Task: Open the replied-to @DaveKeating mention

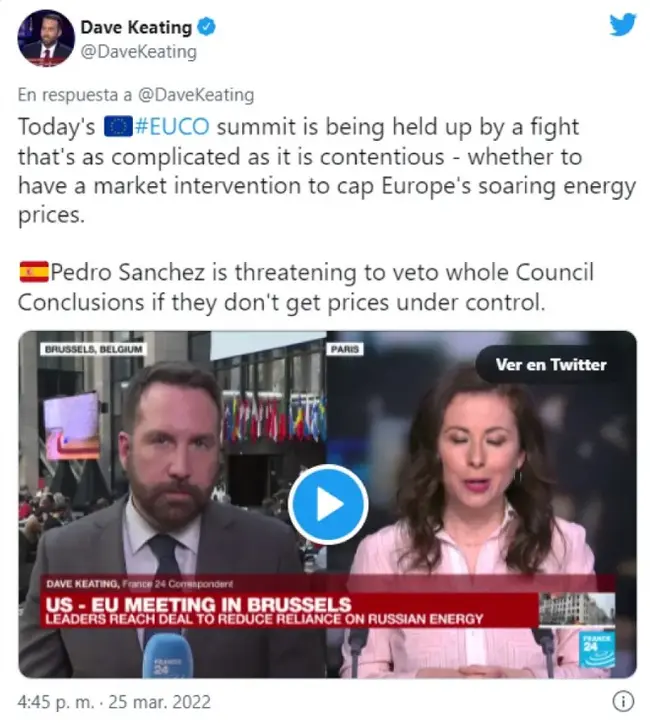Action: [x=196, y=95]
